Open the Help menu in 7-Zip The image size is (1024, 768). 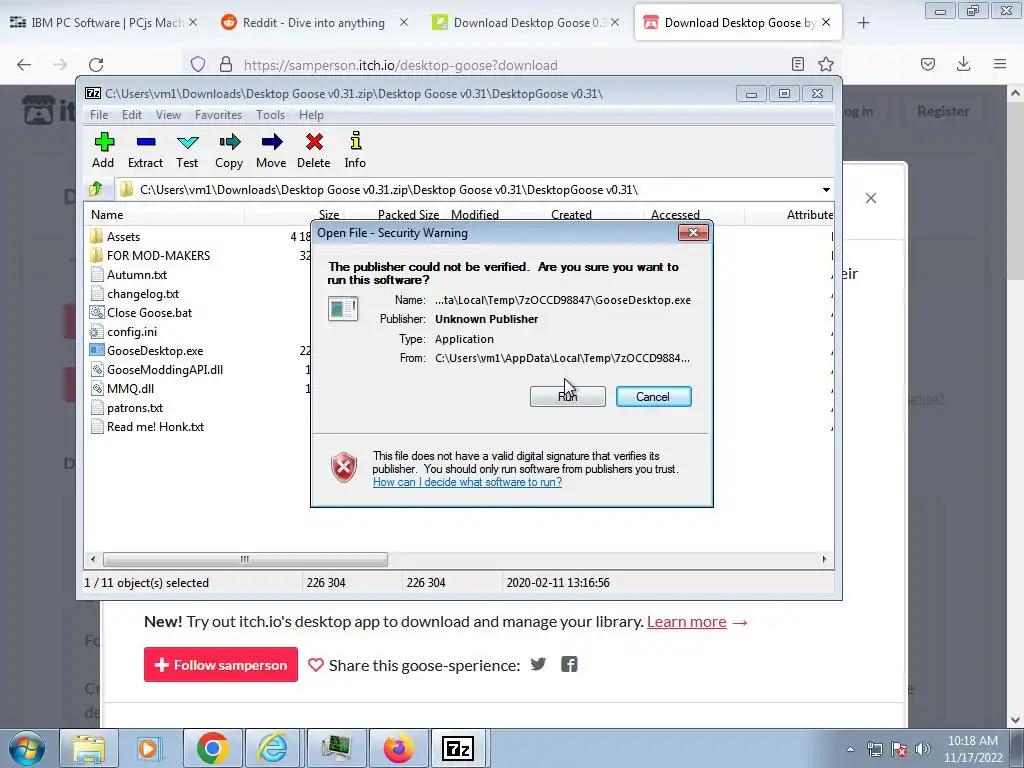(x=311, y=115)
